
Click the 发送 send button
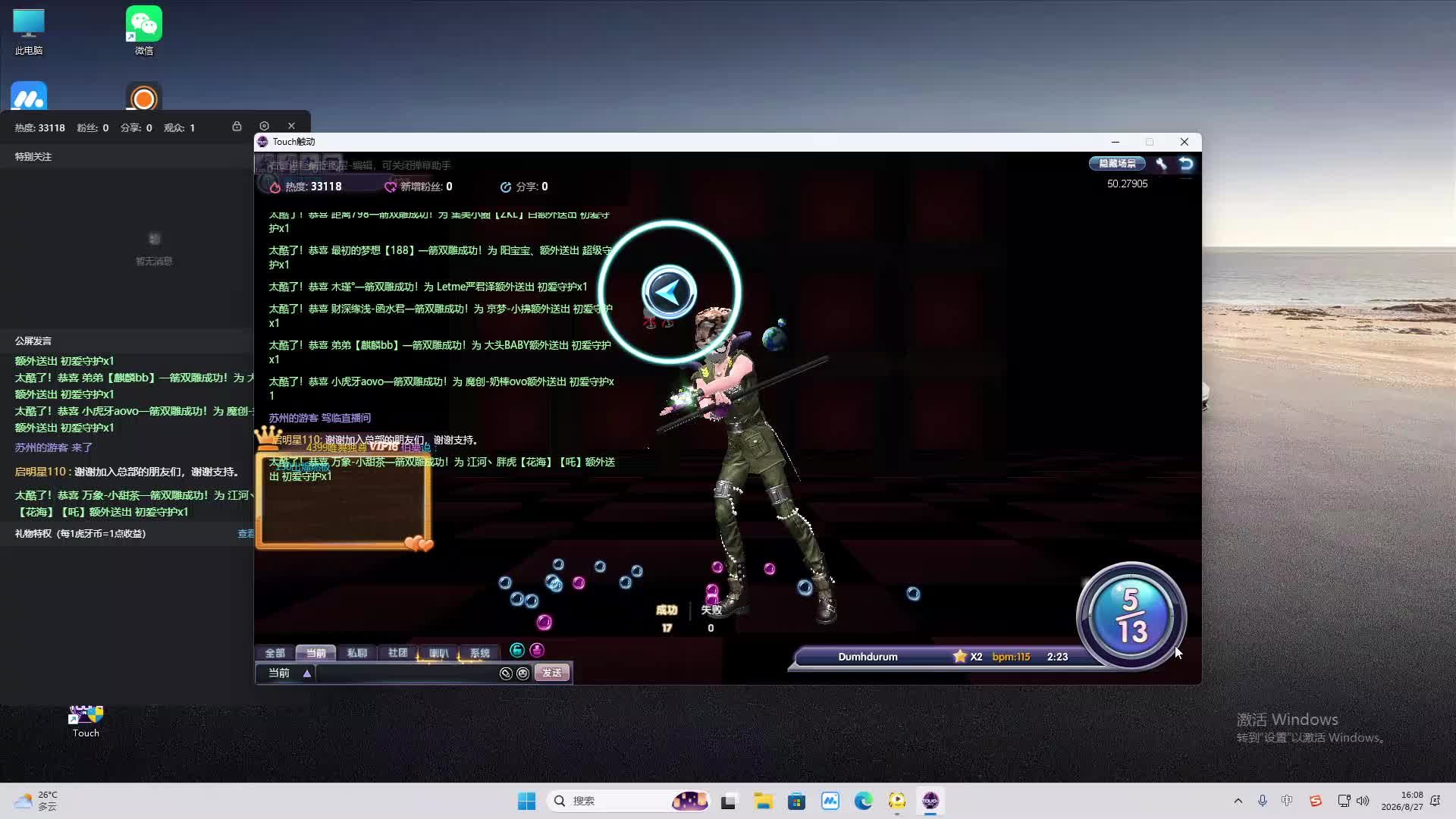click(x=552, y=673)
